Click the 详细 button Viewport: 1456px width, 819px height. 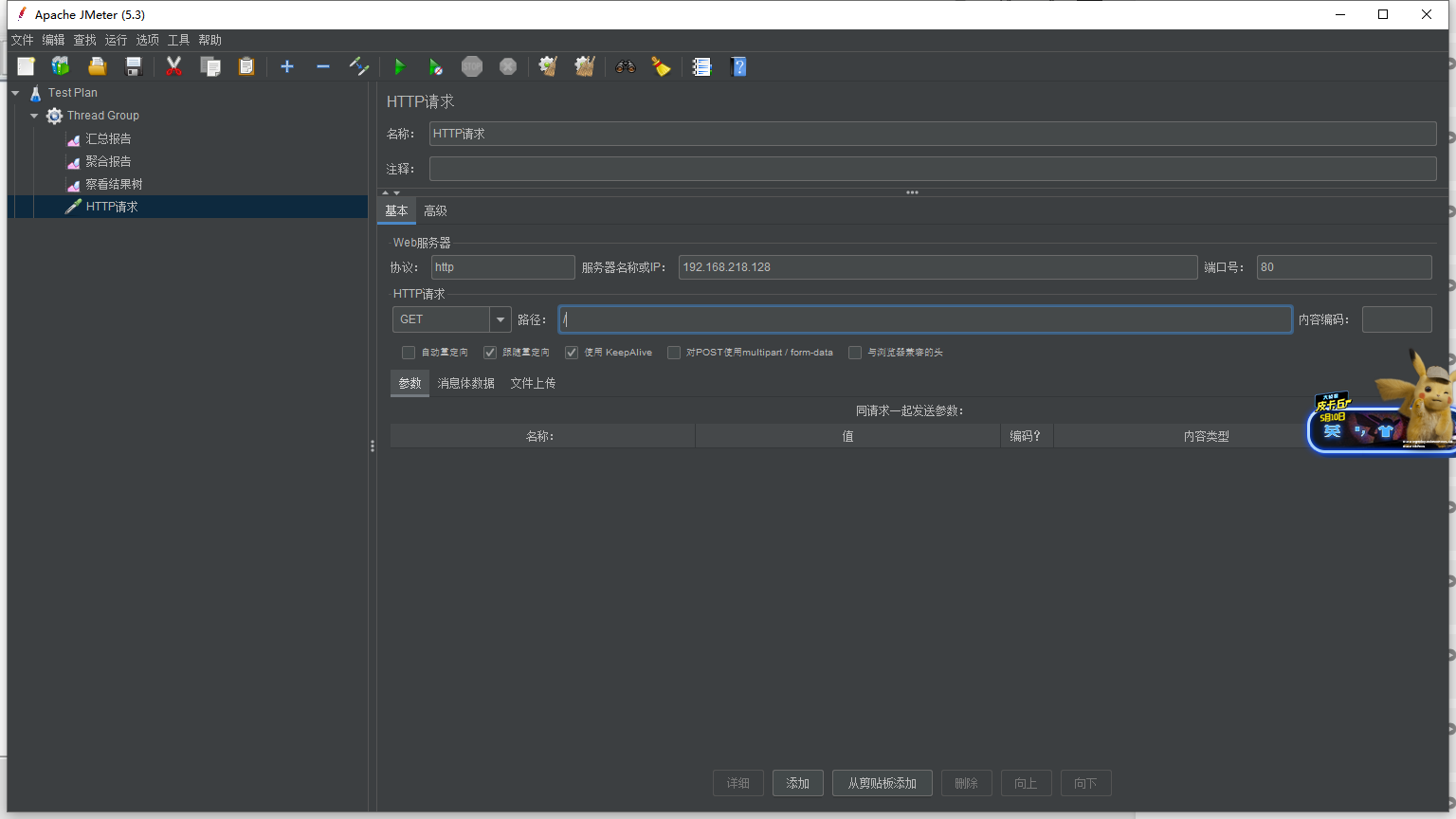click(x=737, y=783)
